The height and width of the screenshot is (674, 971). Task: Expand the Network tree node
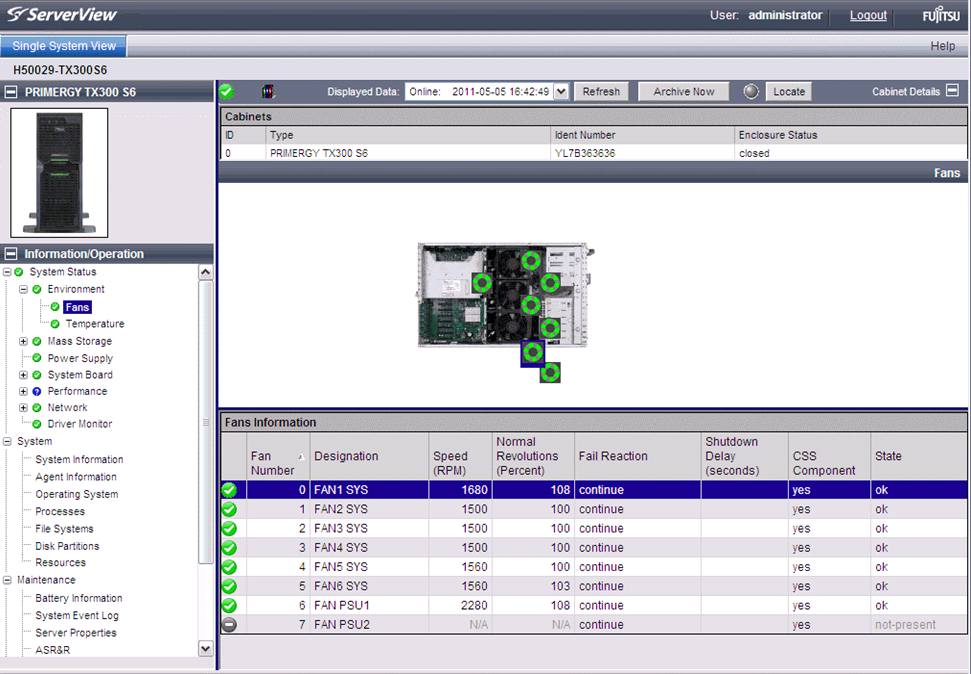(x=24, y=408)
